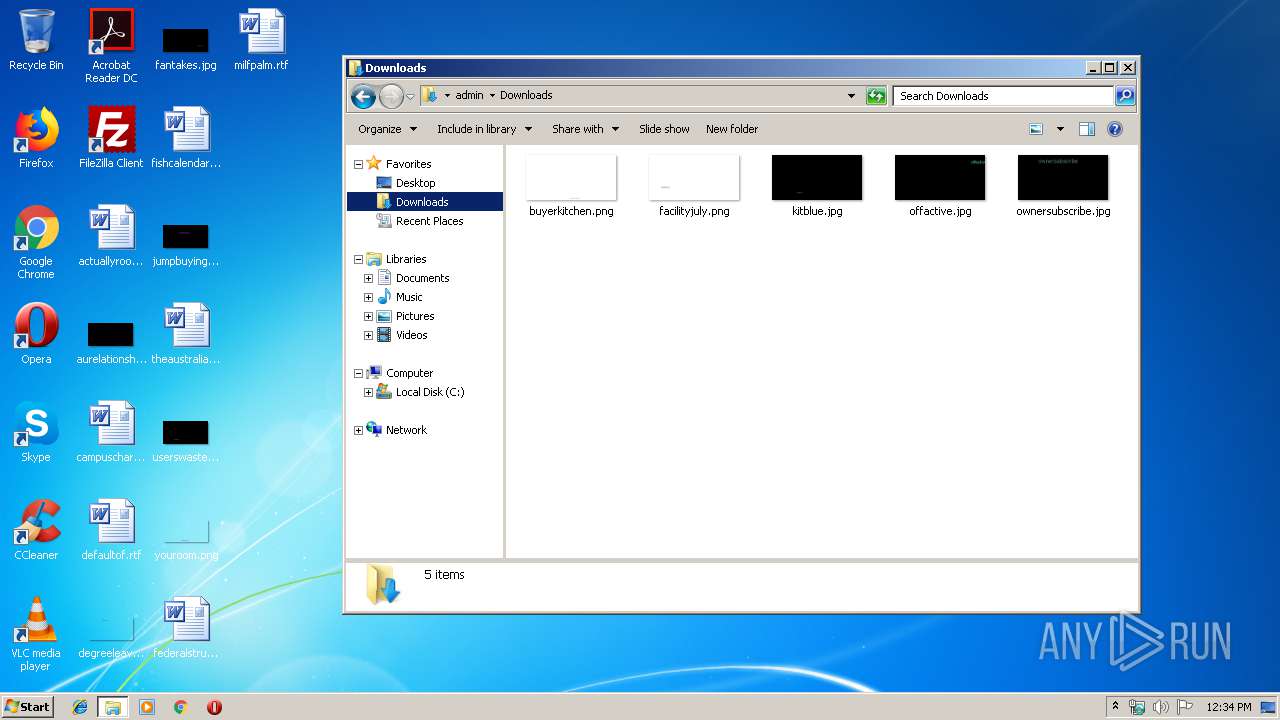Click Slide show in the toolbar
1280x720 pixels.
pyautogui.click(x=664, y=129)
